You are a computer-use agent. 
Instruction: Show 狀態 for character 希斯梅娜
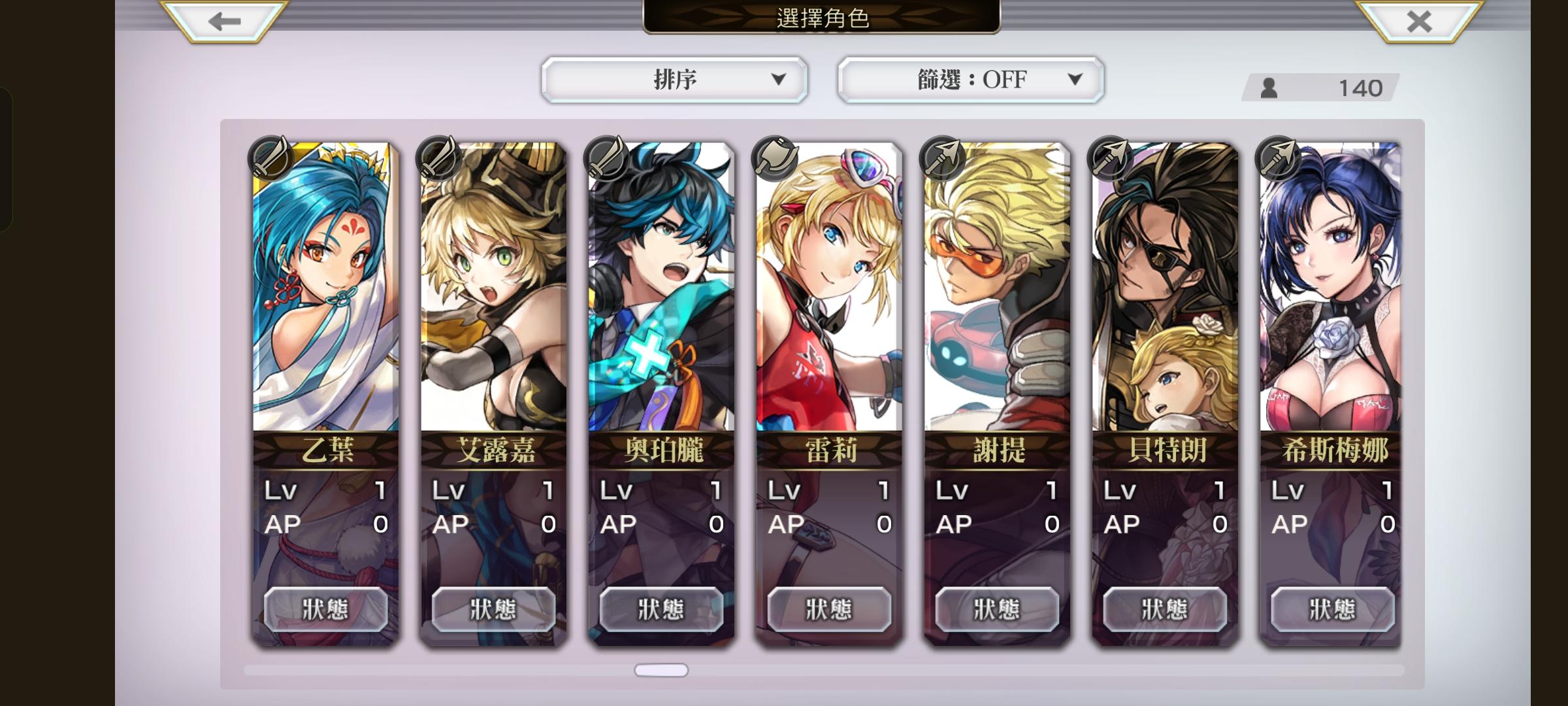coord(1332,609)
